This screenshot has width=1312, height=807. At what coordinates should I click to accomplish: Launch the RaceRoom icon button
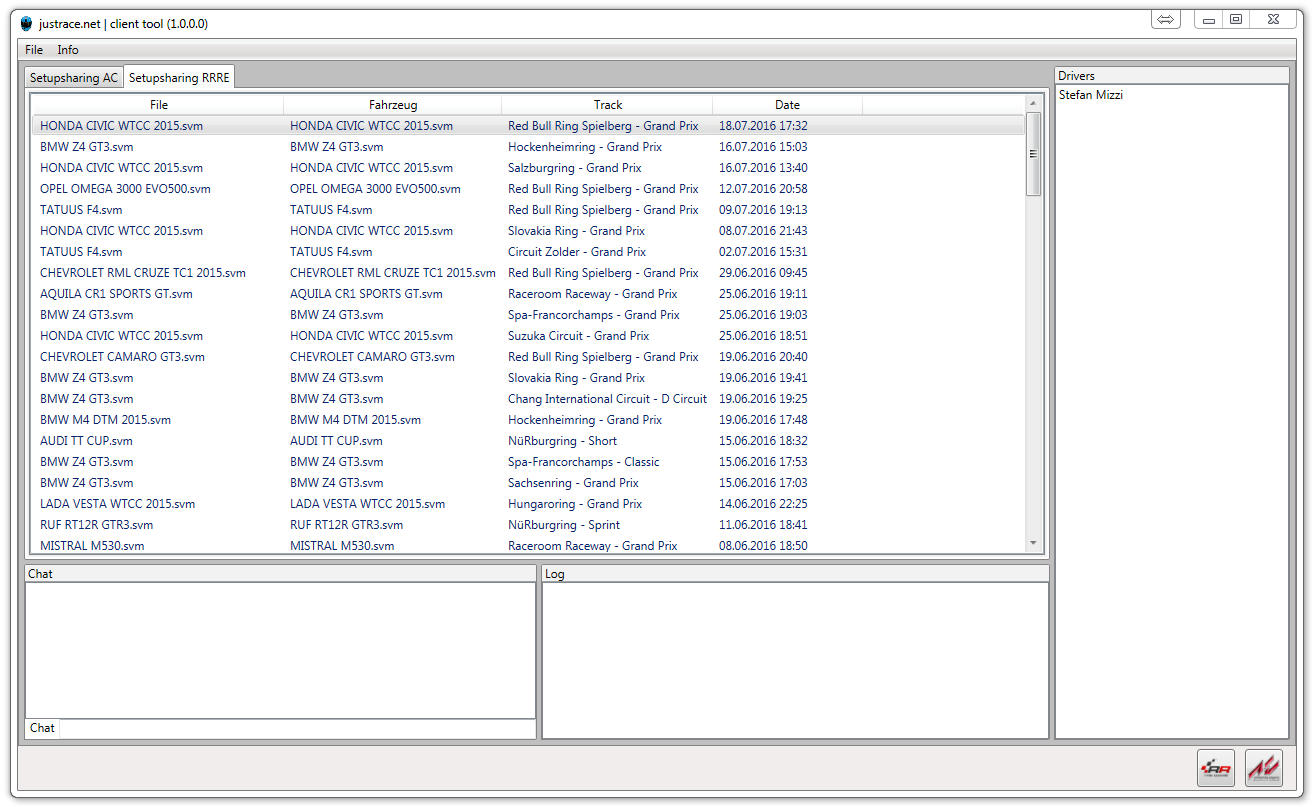[1216, 768]
